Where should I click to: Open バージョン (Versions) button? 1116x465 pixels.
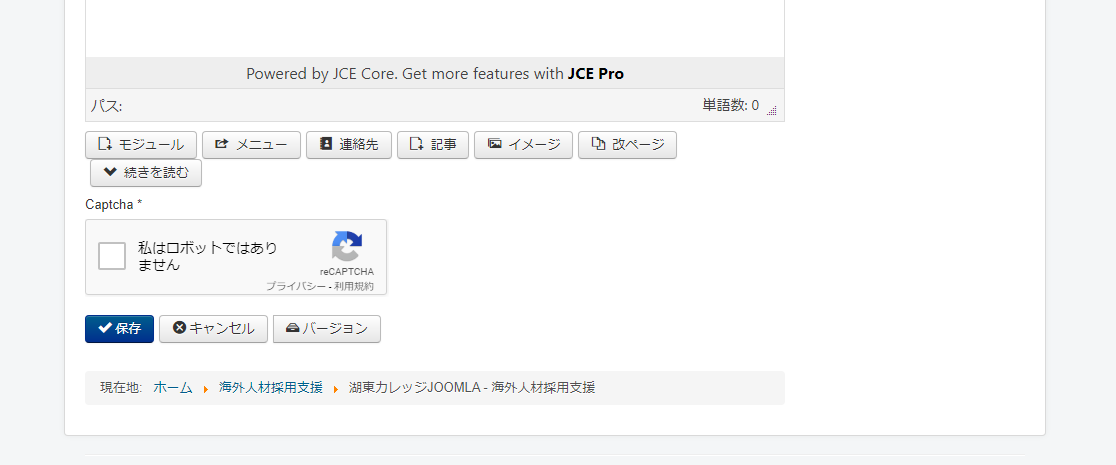point(326,329)
